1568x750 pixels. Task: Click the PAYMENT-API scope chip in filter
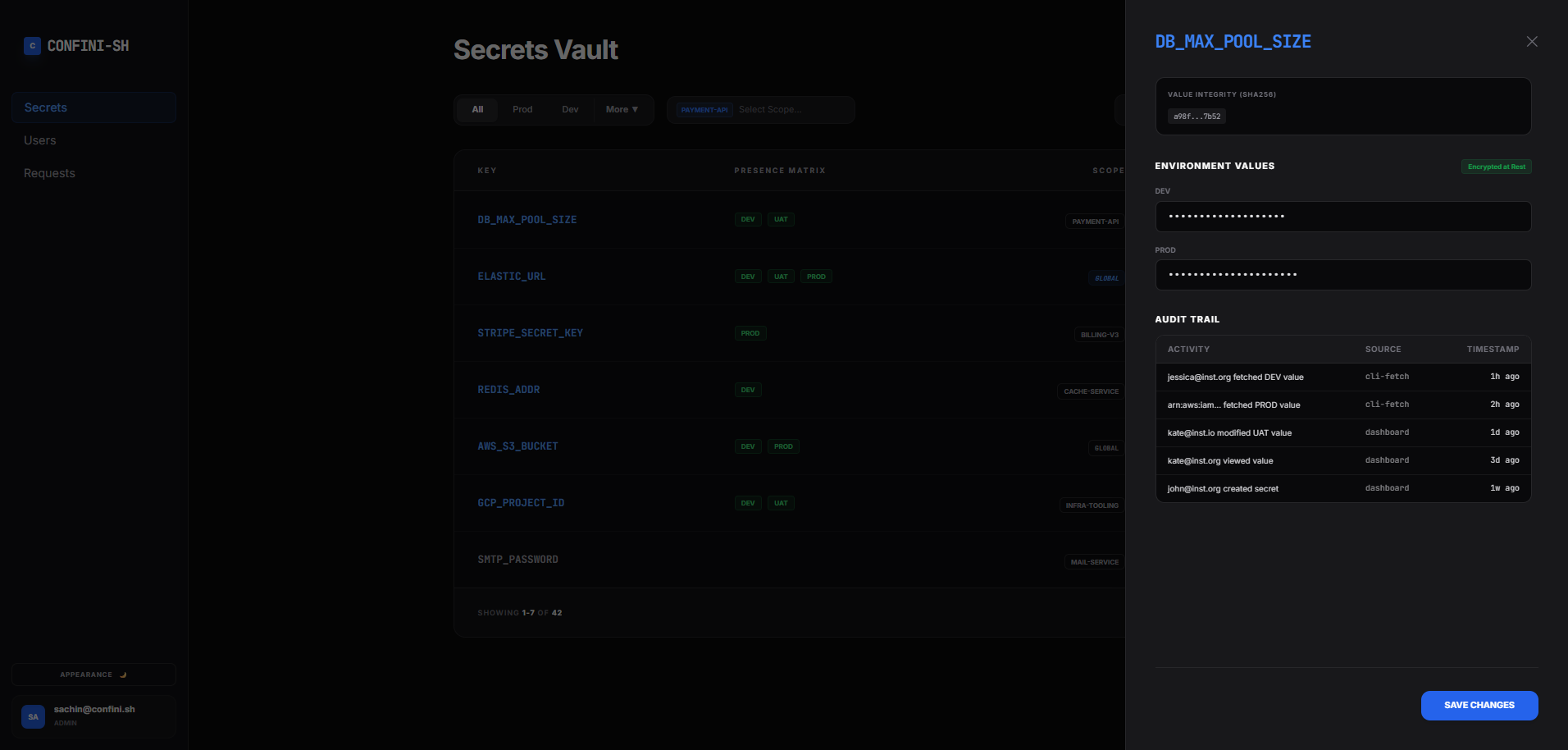[x=704, y=110]
